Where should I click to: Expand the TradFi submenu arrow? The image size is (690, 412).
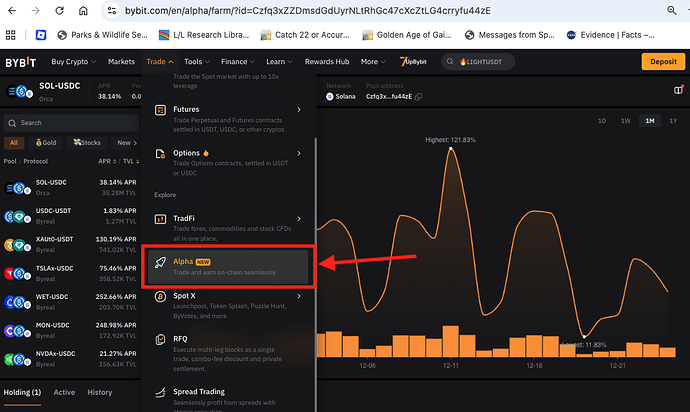pyautogui.click(x=299, y=219)
